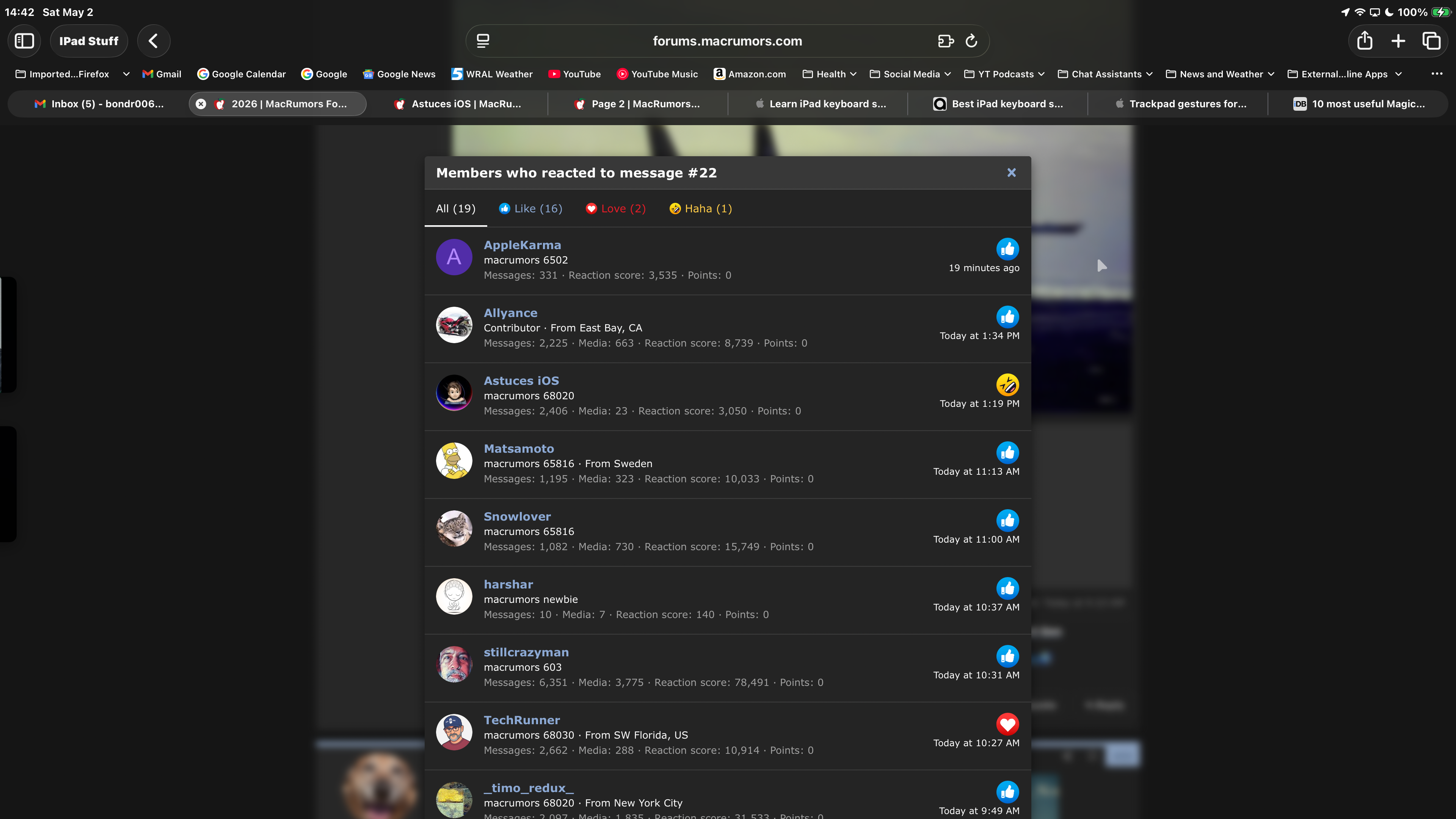The height and width of the screenshot is (819, 1456).
Task: Open stillcrazyman's profile link
Action: coord(526,652)
